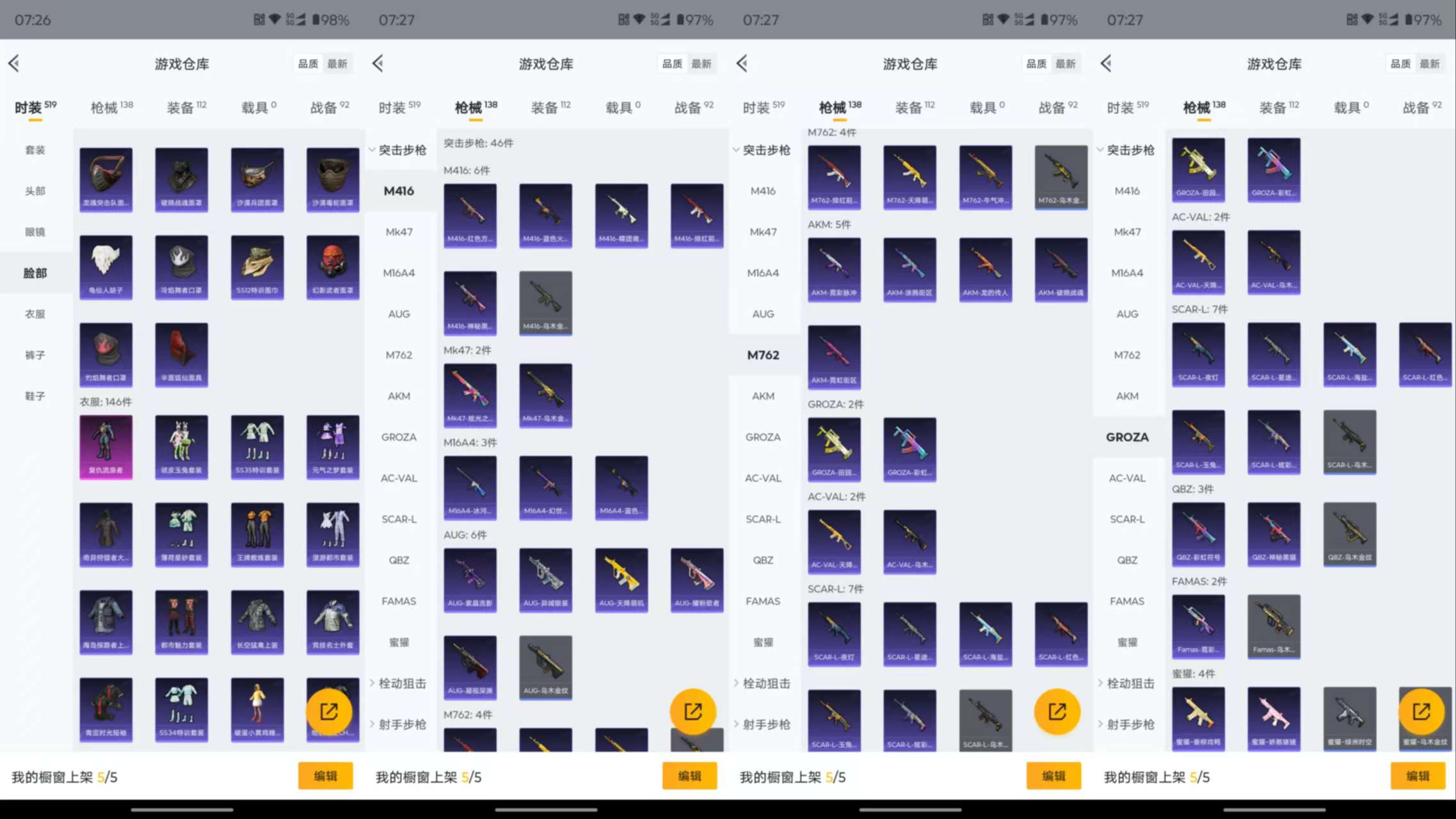This screenshot has height=819, width=1456.
Task: Tap back arrow on the 时装 wardrobe screen
Action: click(x=14, y=63)
